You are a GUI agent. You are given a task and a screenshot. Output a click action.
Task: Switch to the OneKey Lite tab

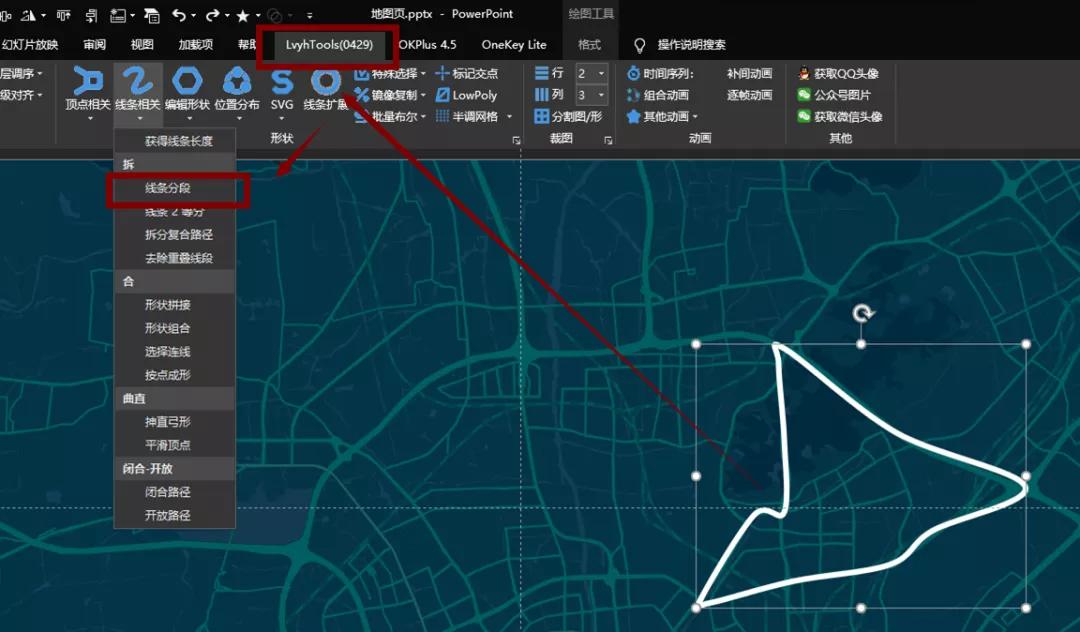[x=514, y=45]
